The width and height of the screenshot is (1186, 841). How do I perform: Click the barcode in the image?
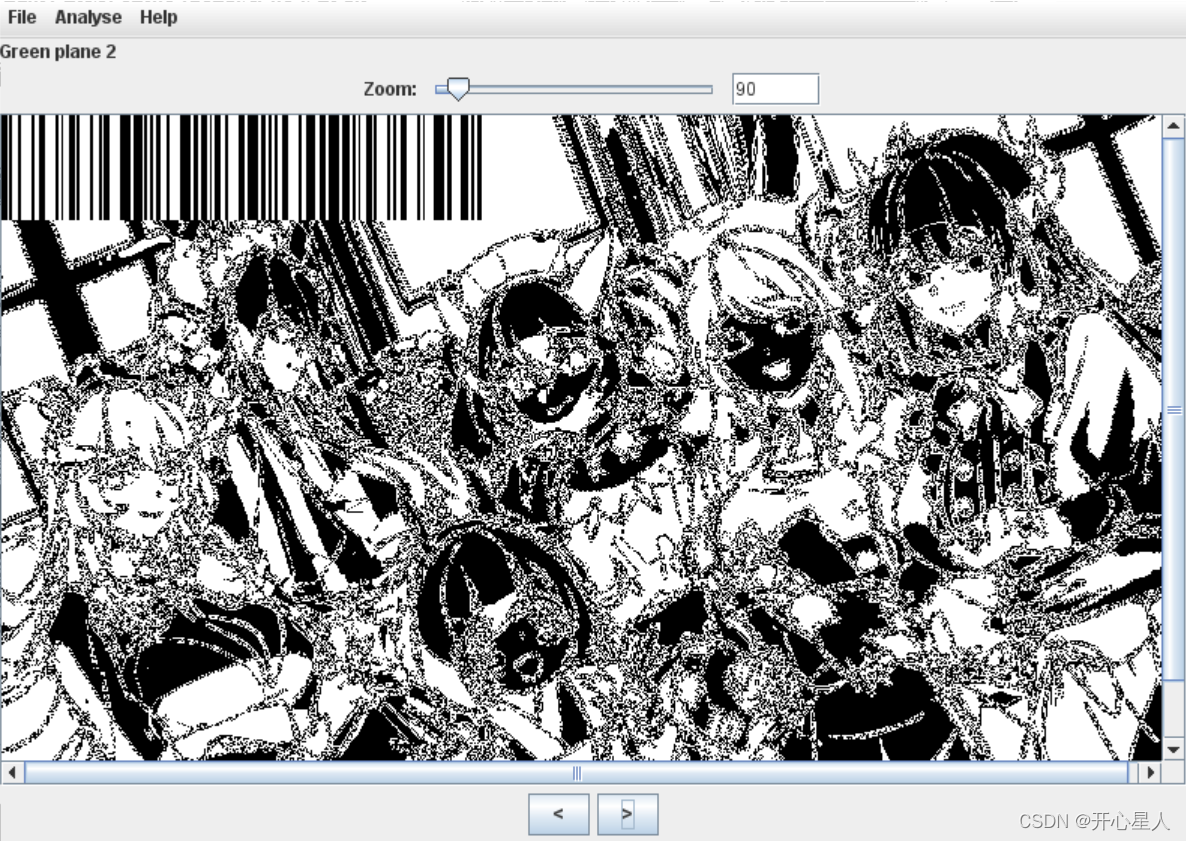pos(241,167)
